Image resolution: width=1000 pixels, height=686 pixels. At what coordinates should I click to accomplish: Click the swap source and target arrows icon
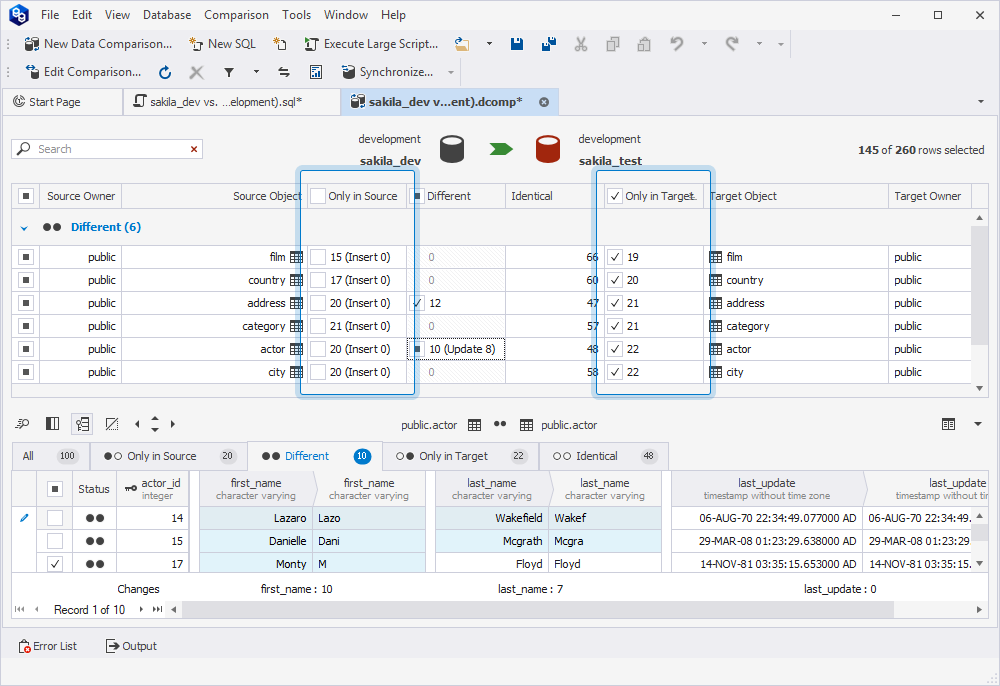click(284, 72)
